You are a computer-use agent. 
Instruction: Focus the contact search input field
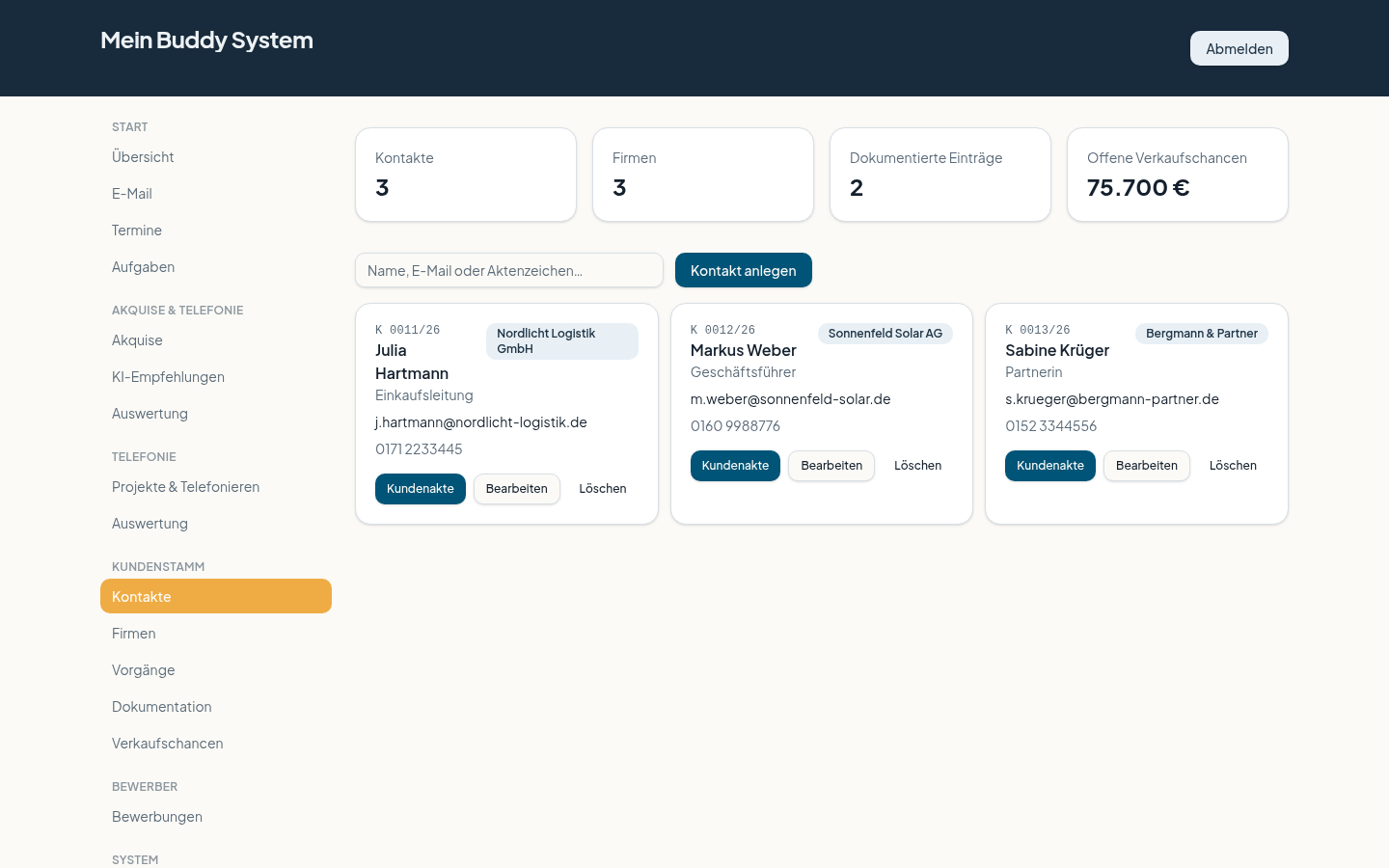point(509,270)
